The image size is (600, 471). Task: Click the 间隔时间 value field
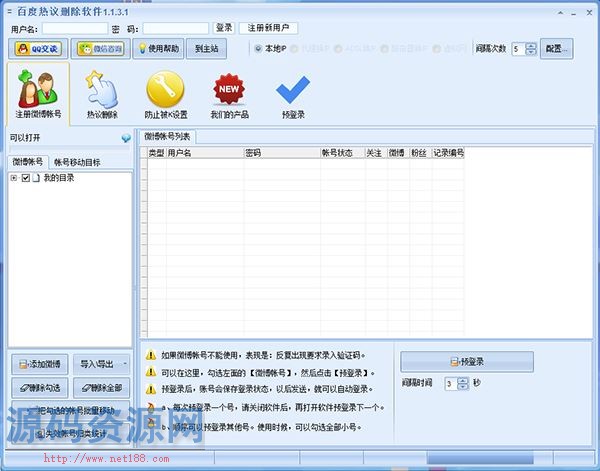tap(451, 384)
